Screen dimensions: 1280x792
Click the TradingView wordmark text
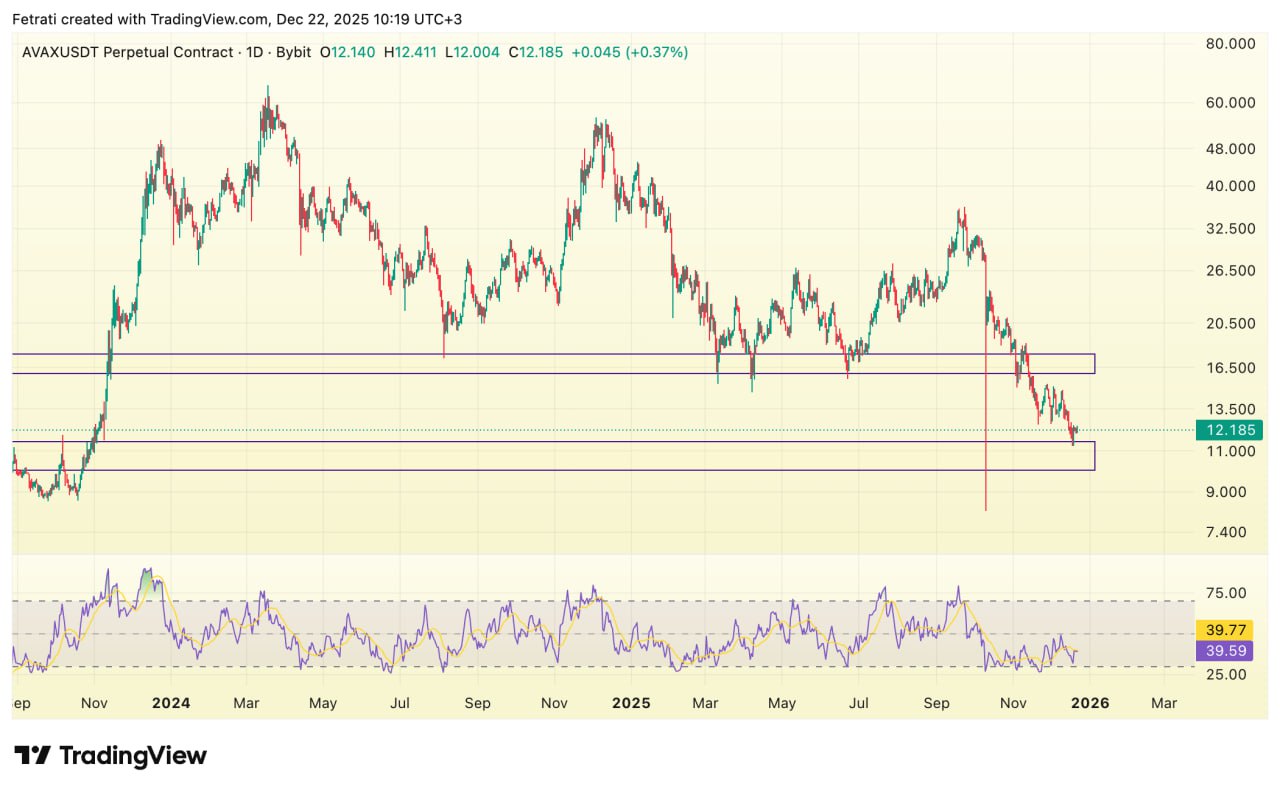(x=132, y=755)
